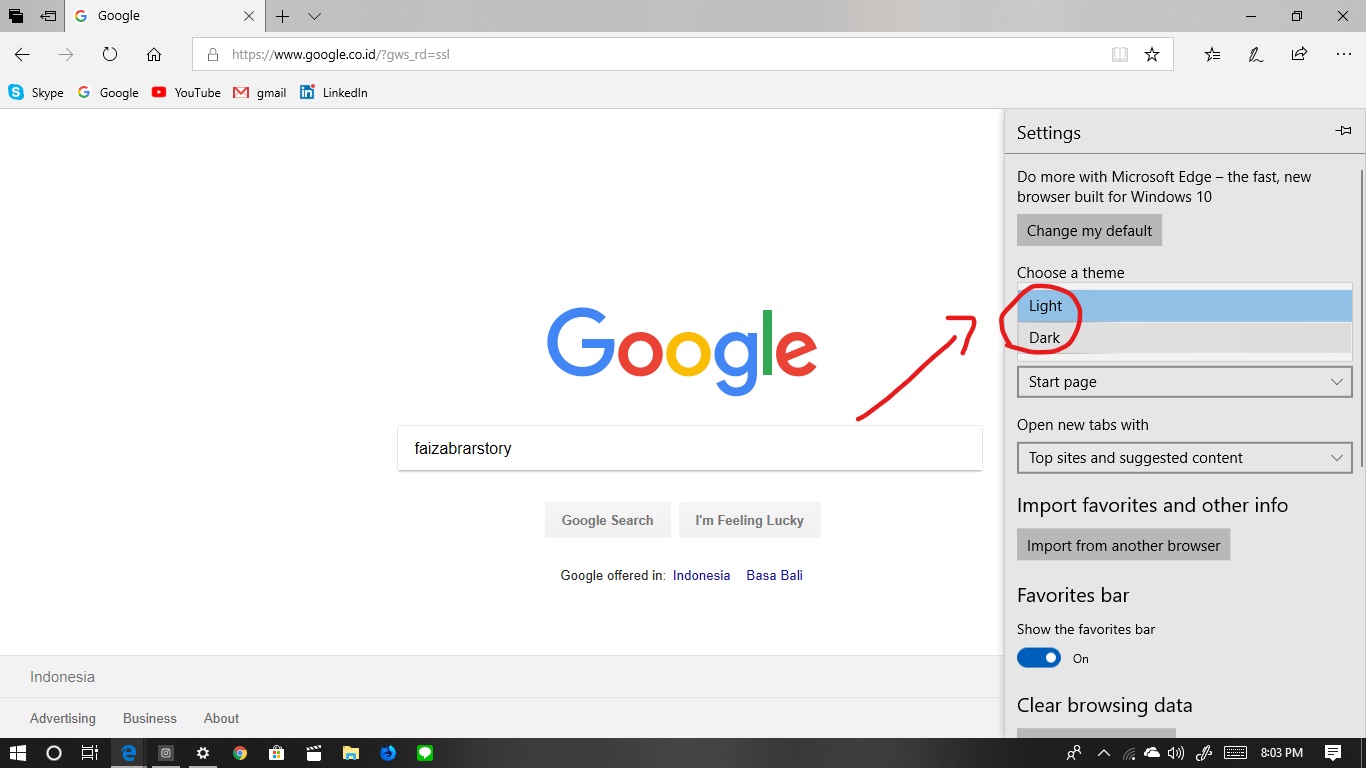Screen dimensions: 1366x768
Task: Click the Basa Bali language link
Action: click(x=774, y=575)
